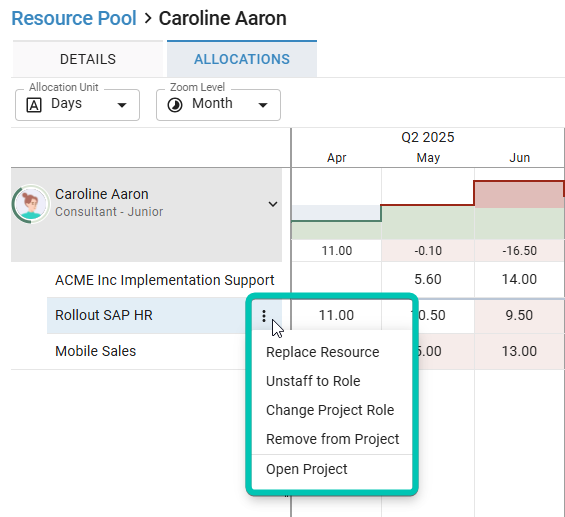Click the May green capacity chart bar
The width and height of the screenshot is (565, 517).
click(x=428, y=223)
